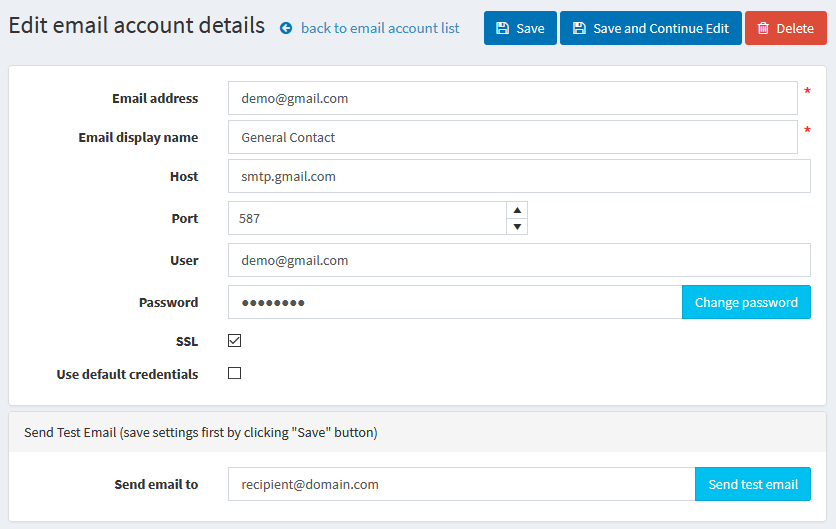This screenshot has width=836, height=529.
Task: Click the Port number field showing 587
Action: tap(366, 218)
